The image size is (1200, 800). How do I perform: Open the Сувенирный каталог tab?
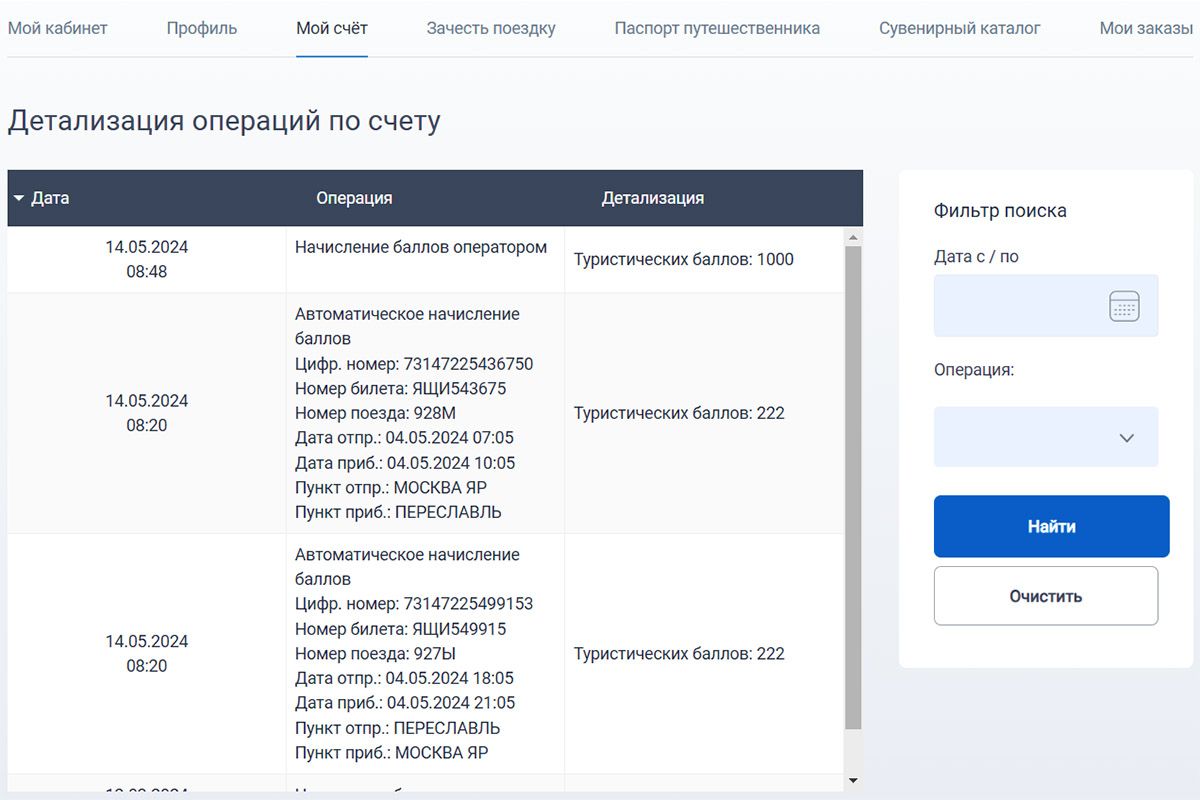tap(959, 28)
